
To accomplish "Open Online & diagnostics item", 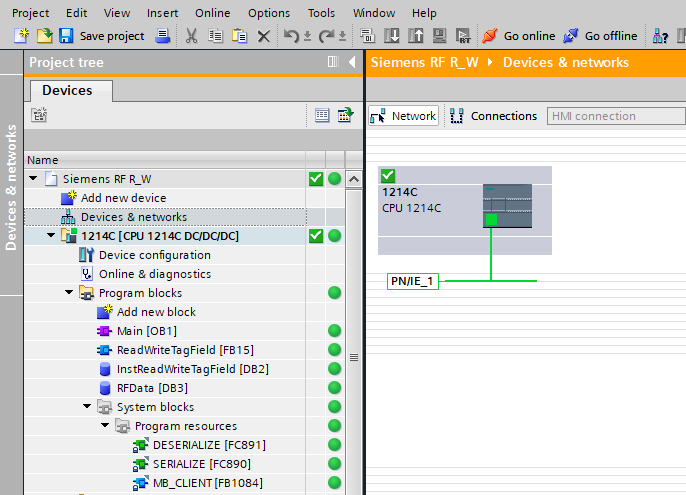I will 154,274.
